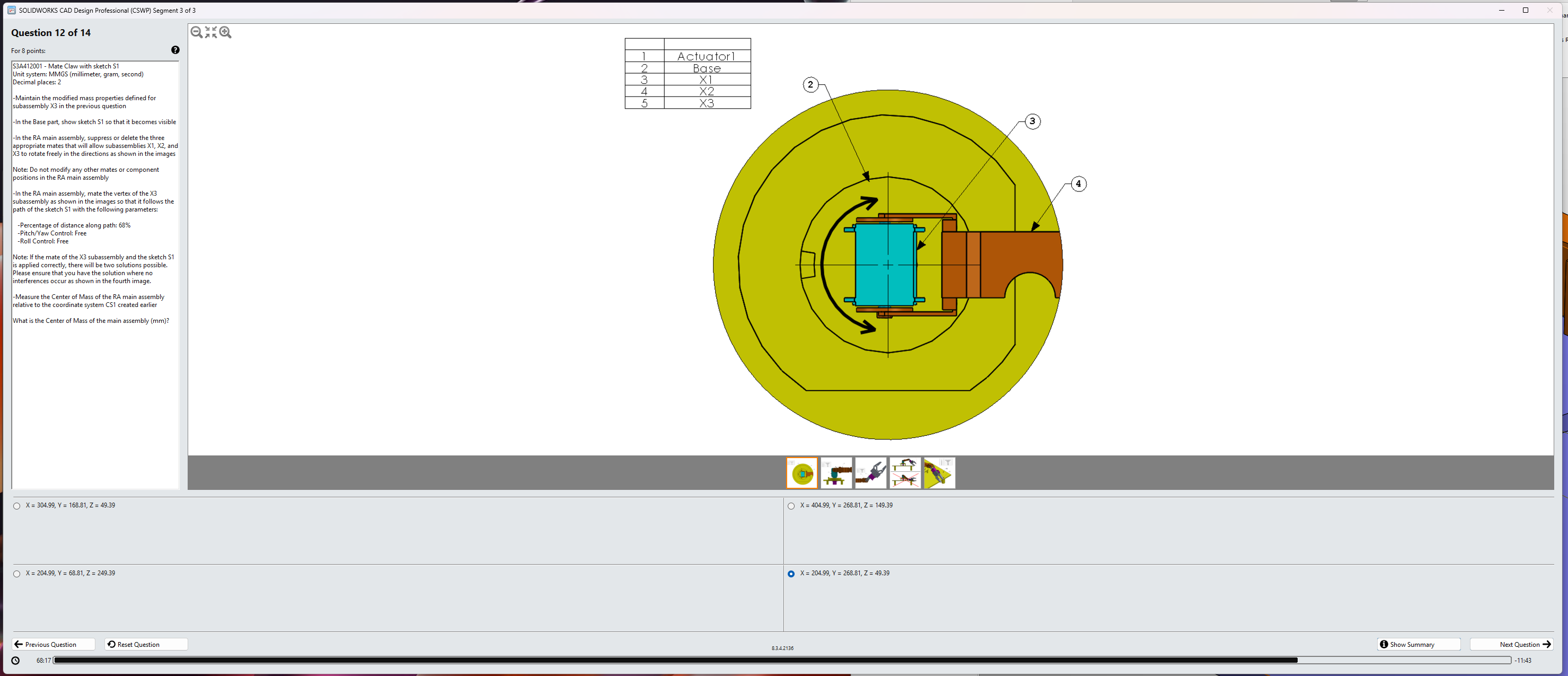Open the gripper claw close-up thumbnail
Viewport: 1568px width, 676px height.
870,473
